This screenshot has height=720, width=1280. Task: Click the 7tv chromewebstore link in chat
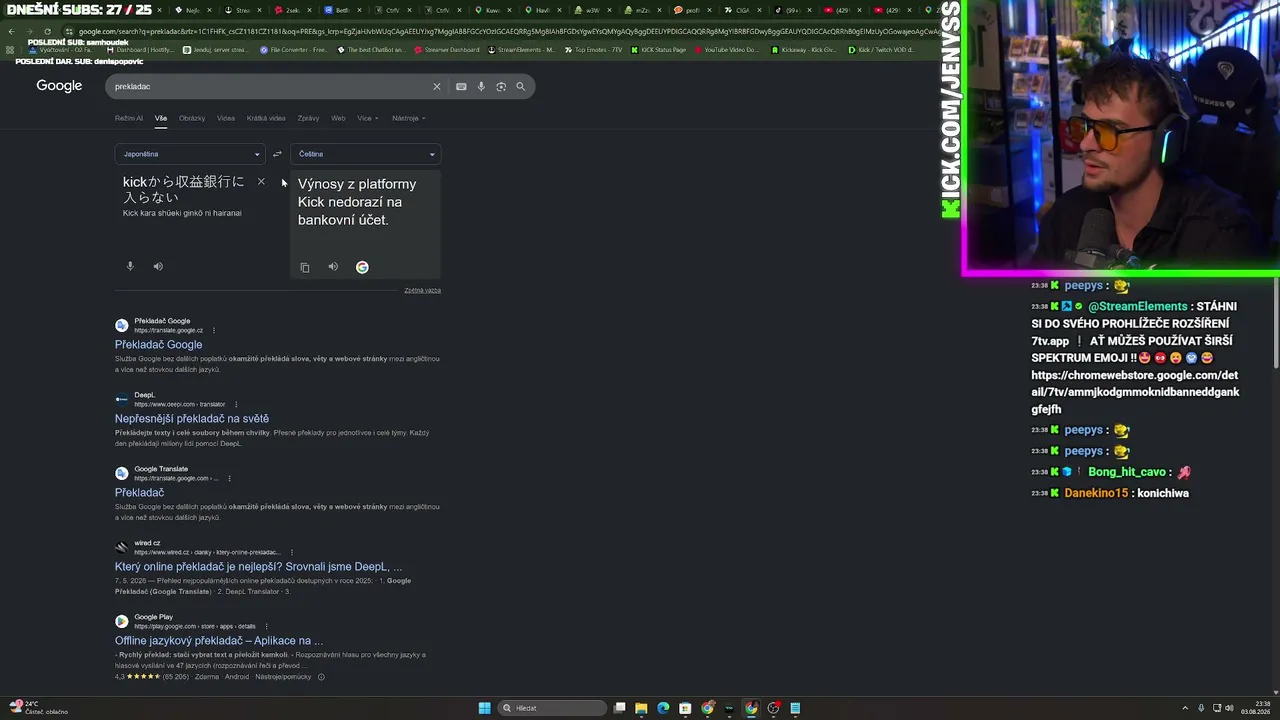click(1135, 392)
